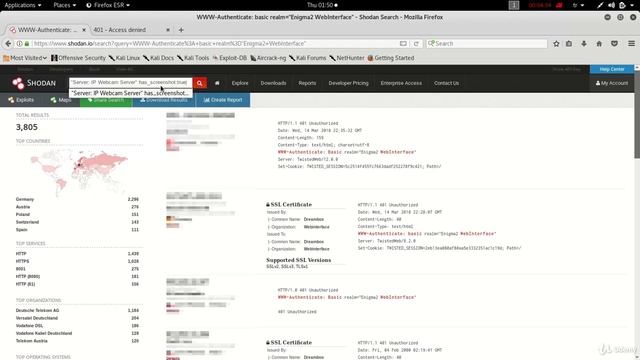The image size is (640, 360).
Task: Go back with the browser back arrow
Action: click(x=8, y=43)
